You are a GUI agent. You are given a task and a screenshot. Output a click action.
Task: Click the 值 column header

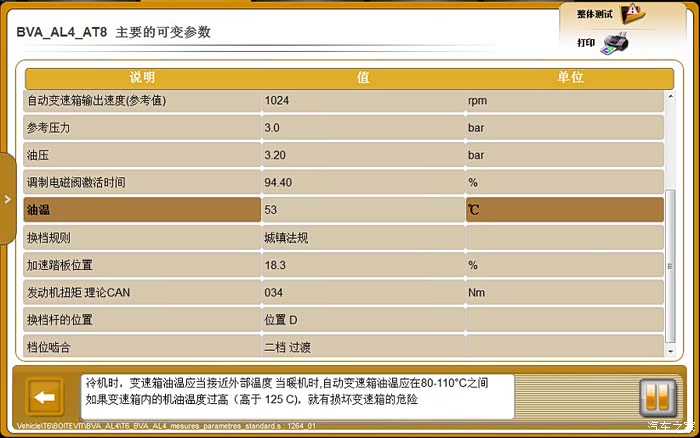[x=363, y=78]
